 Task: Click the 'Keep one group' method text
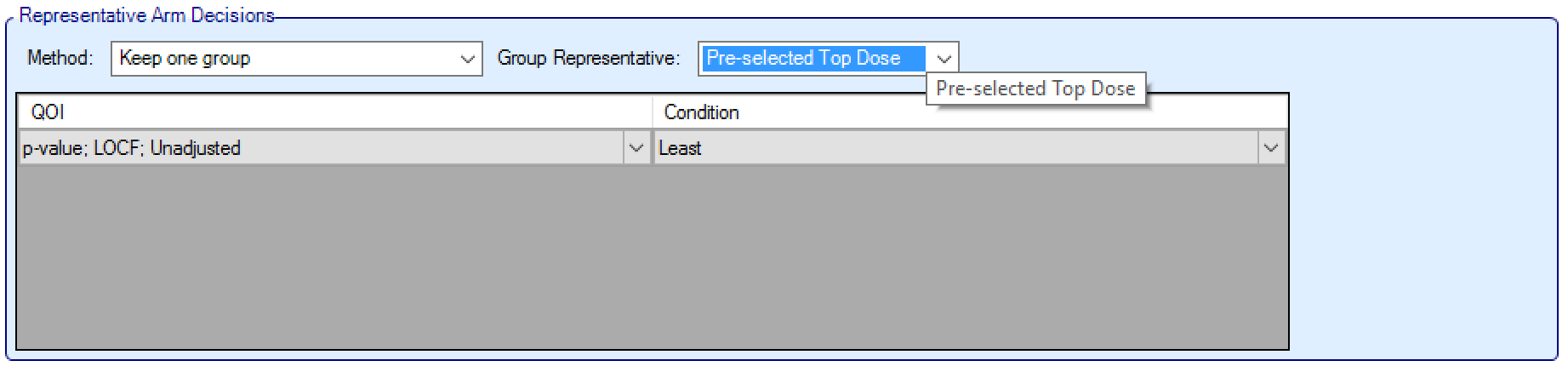tap(185, 59)
